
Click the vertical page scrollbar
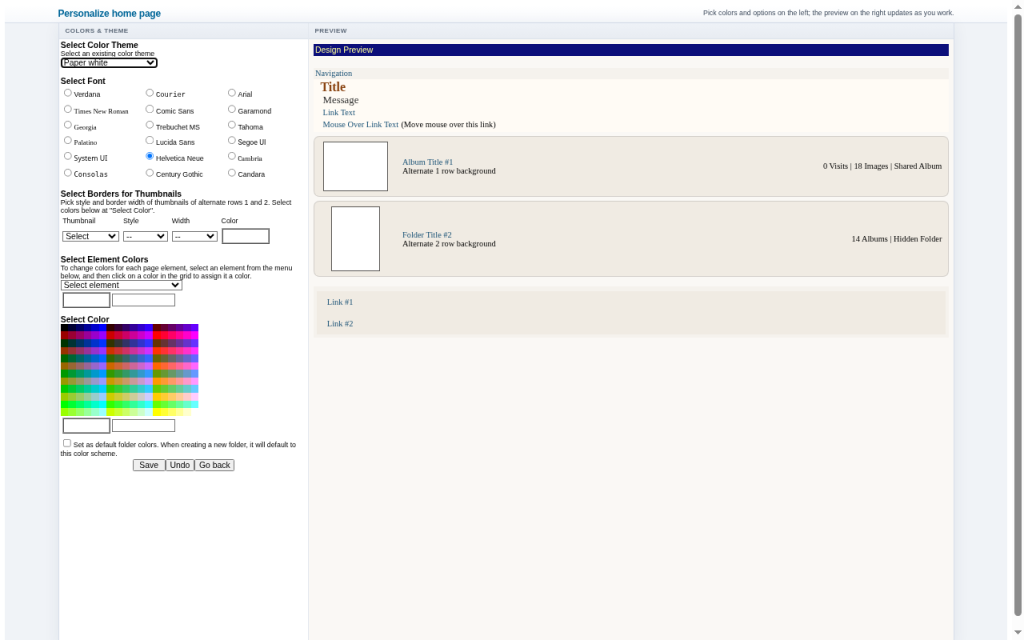coord(1017,313)
